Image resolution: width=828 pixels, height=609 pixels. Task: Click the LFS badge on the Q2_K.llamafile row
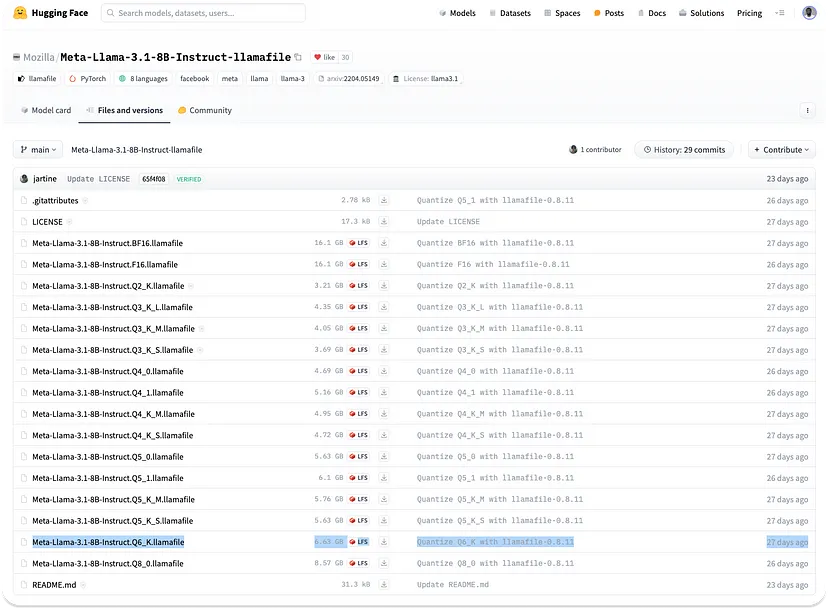point(359,286)
